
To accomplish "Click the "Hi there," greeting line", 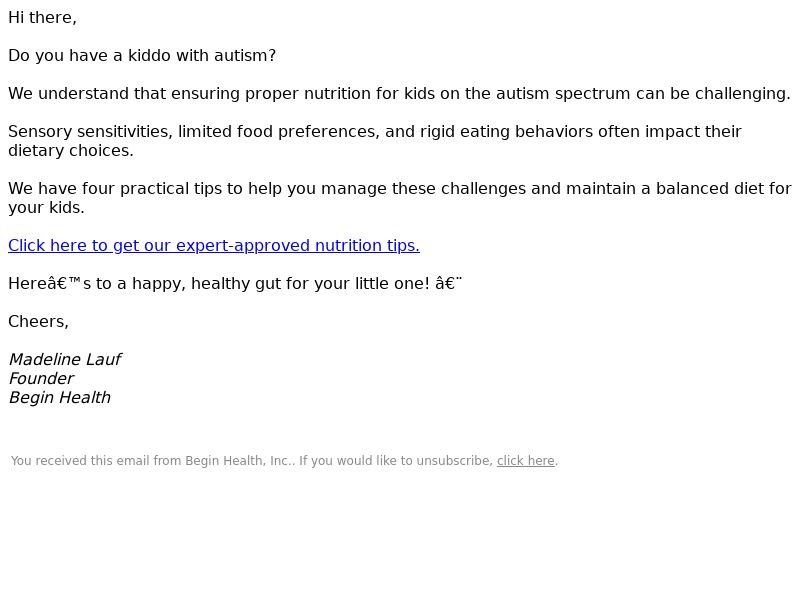I will click(x=42, y=17).
